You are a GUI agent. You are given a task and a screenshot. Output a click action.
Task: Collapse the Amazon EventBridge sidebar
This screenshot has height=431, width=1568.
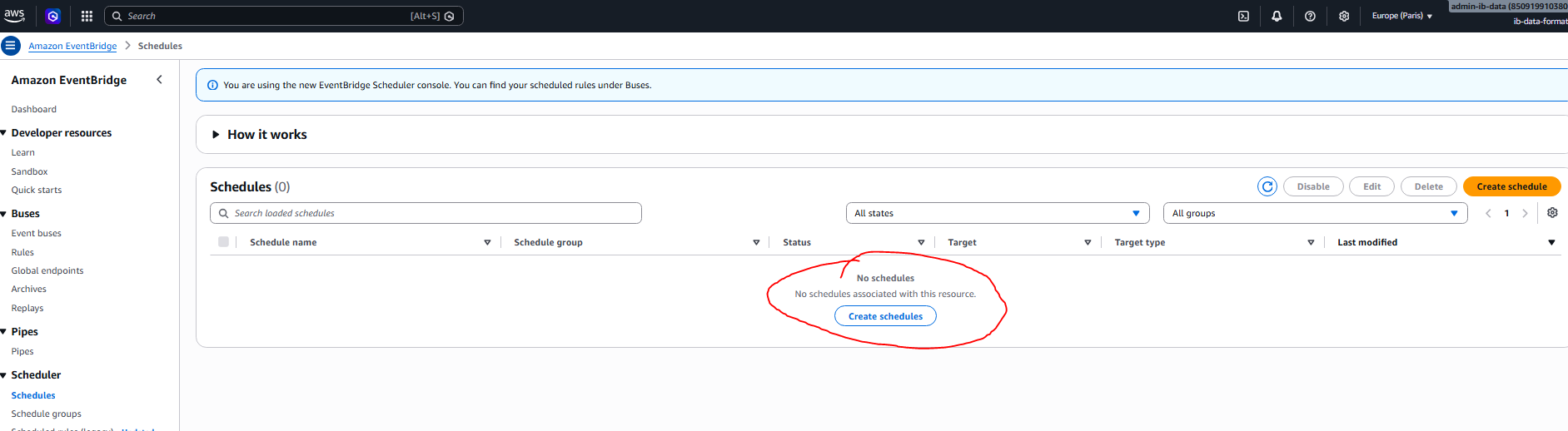tap(159, 80)
